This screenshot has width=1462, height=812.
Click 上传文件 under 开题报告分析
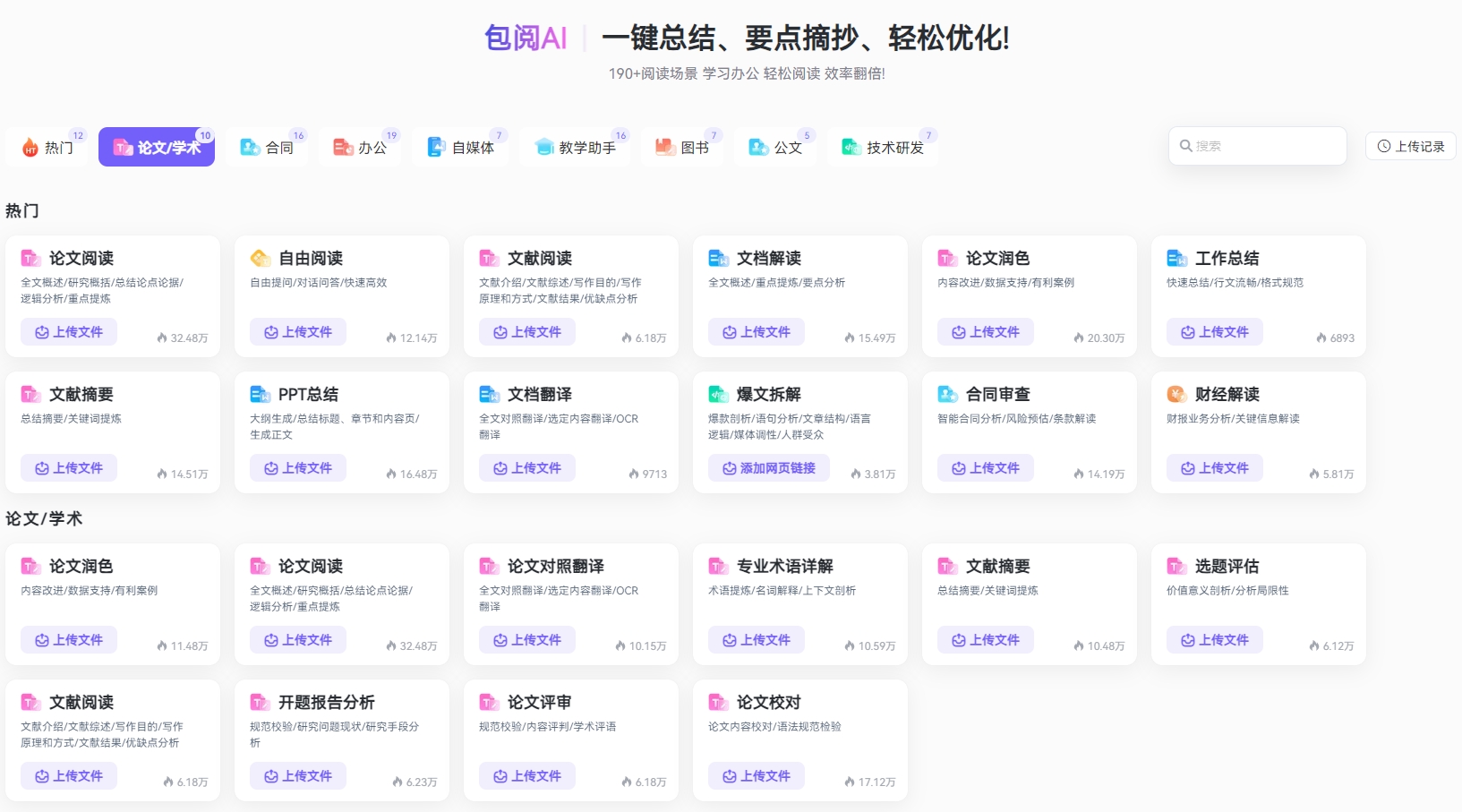pyautogui.click(x=297, y=776)
